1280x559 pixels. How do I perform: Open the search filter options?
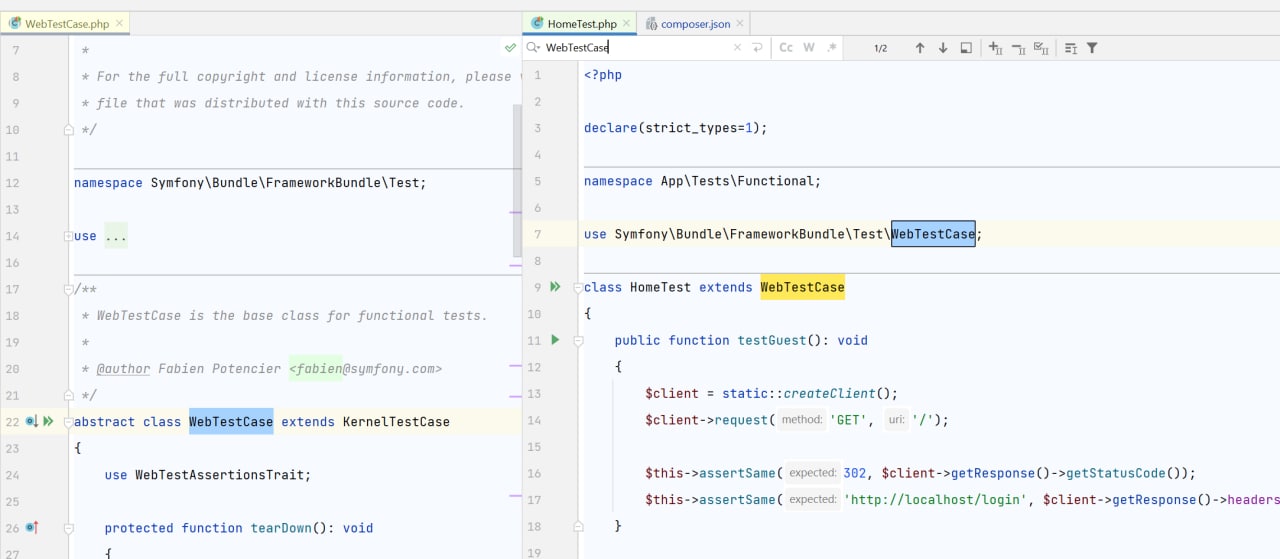coord(1092,48)
